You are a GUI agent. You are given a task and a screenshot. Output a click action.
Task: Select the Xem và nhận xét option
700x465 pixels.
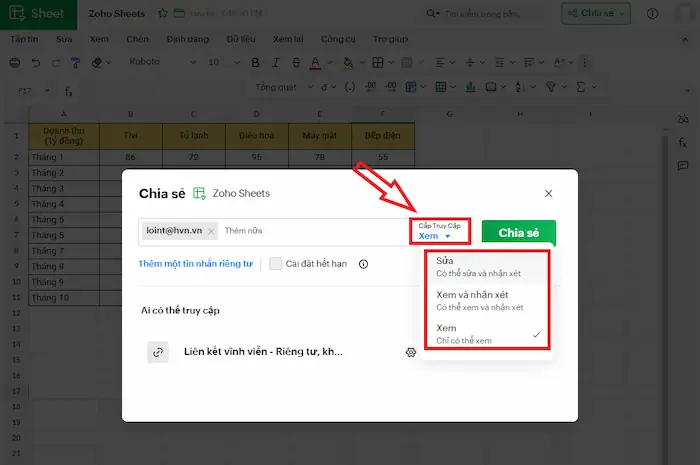click(x=487, y=300)
